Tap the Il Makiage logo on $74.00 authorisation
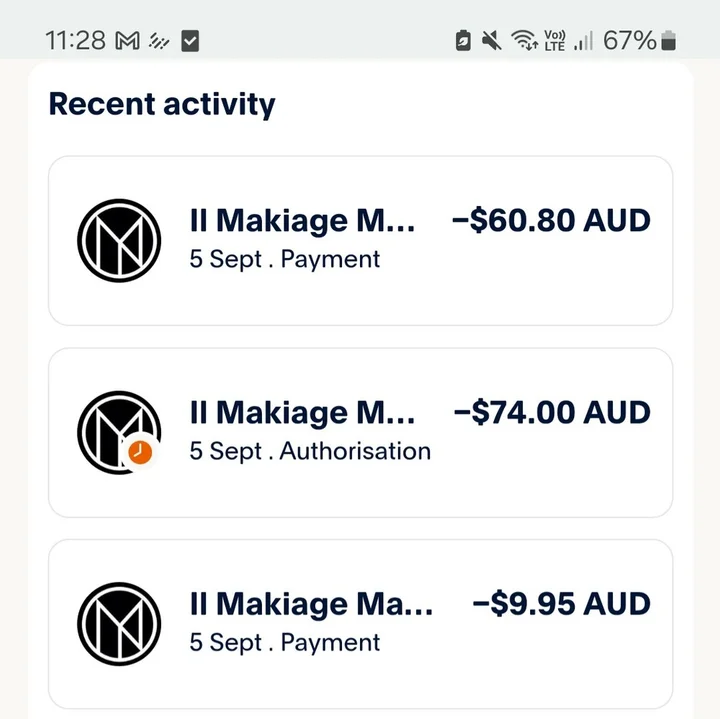Image resolution: width=720 pixels, height=719 pixels. 119,433
